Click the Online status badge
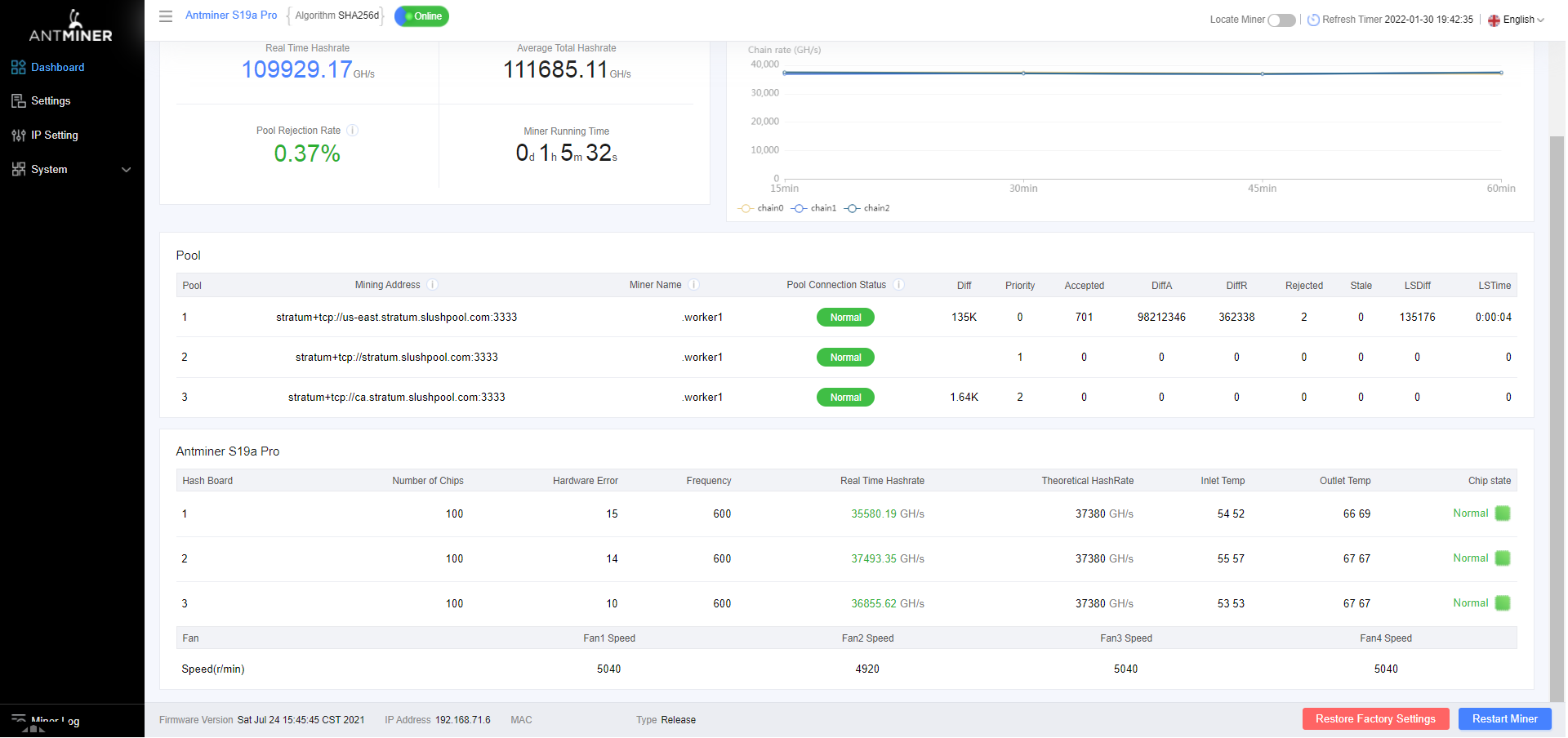Image resolution: width=1568 pixels, height=738 pixels. pos(421,16)
